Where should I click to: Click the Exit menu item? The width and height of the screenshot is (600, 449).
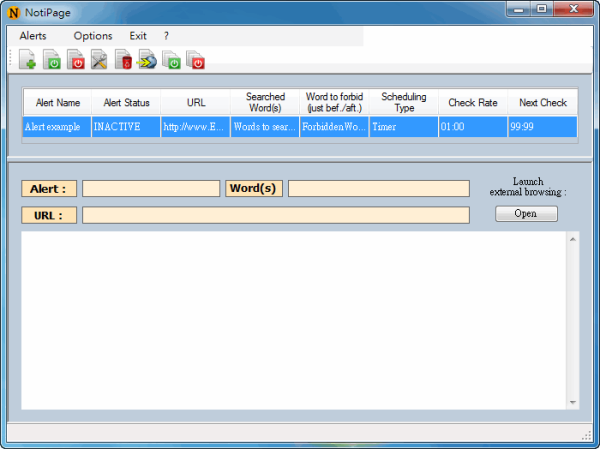(x=138, y=36)
